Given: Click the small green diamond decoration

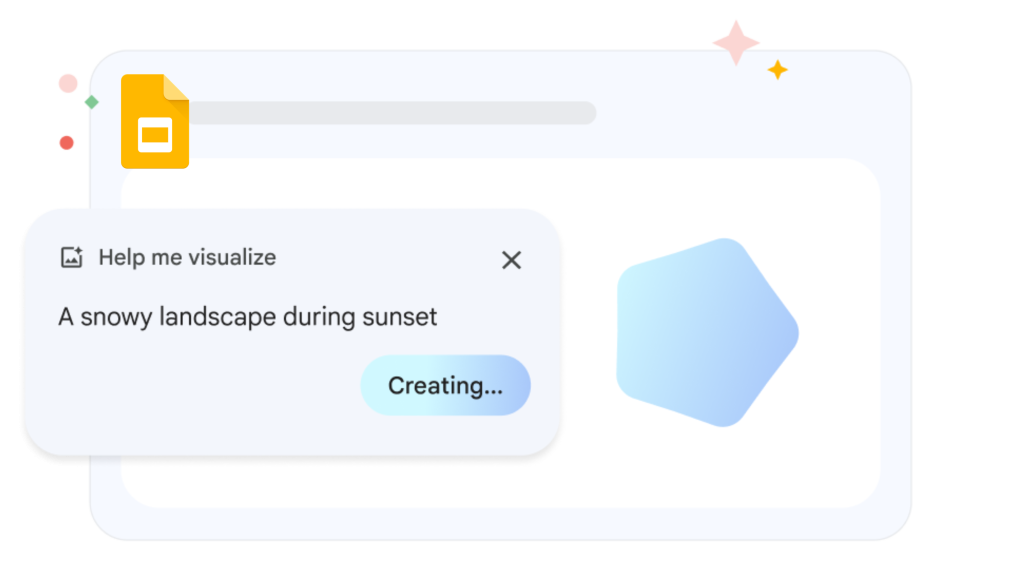Looking at the screenshot, I should point(91,102).
